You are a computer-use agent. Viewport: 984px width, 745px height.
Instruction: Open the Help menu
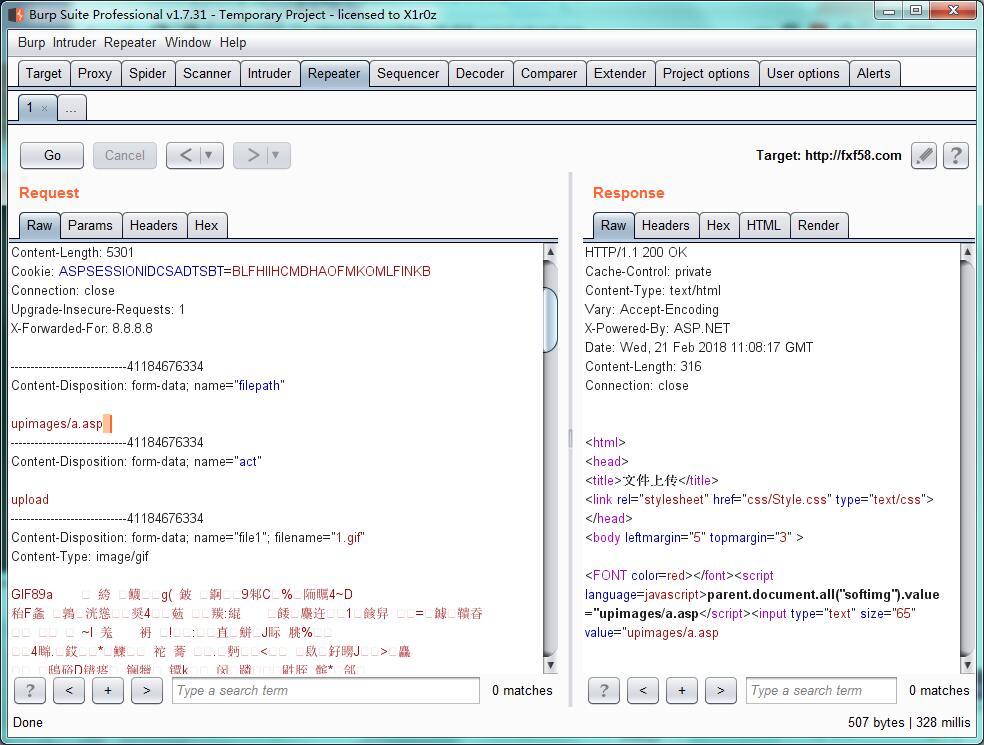(233, 42)
